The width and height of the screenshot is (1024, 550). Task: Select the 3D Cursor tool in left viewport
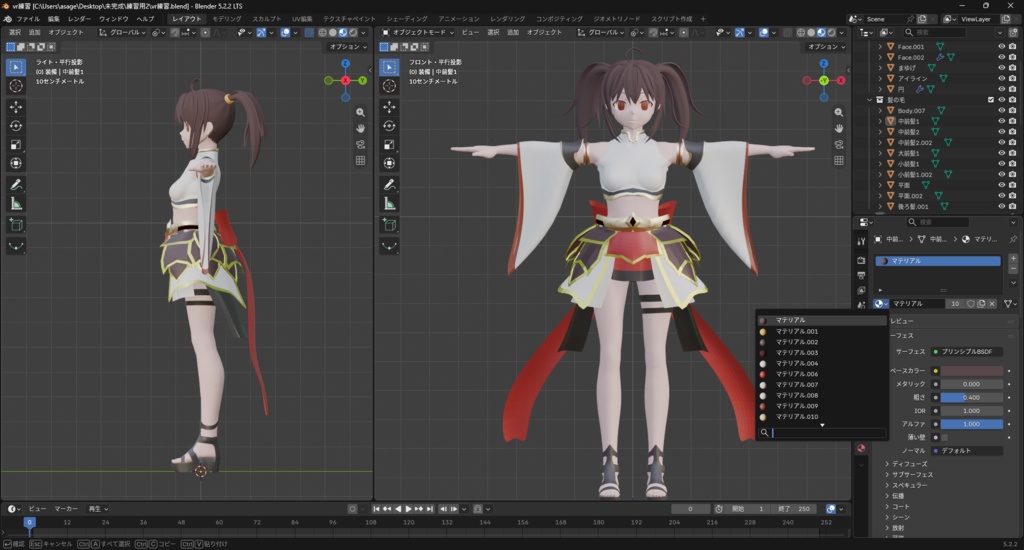click(x=16, y=86)
